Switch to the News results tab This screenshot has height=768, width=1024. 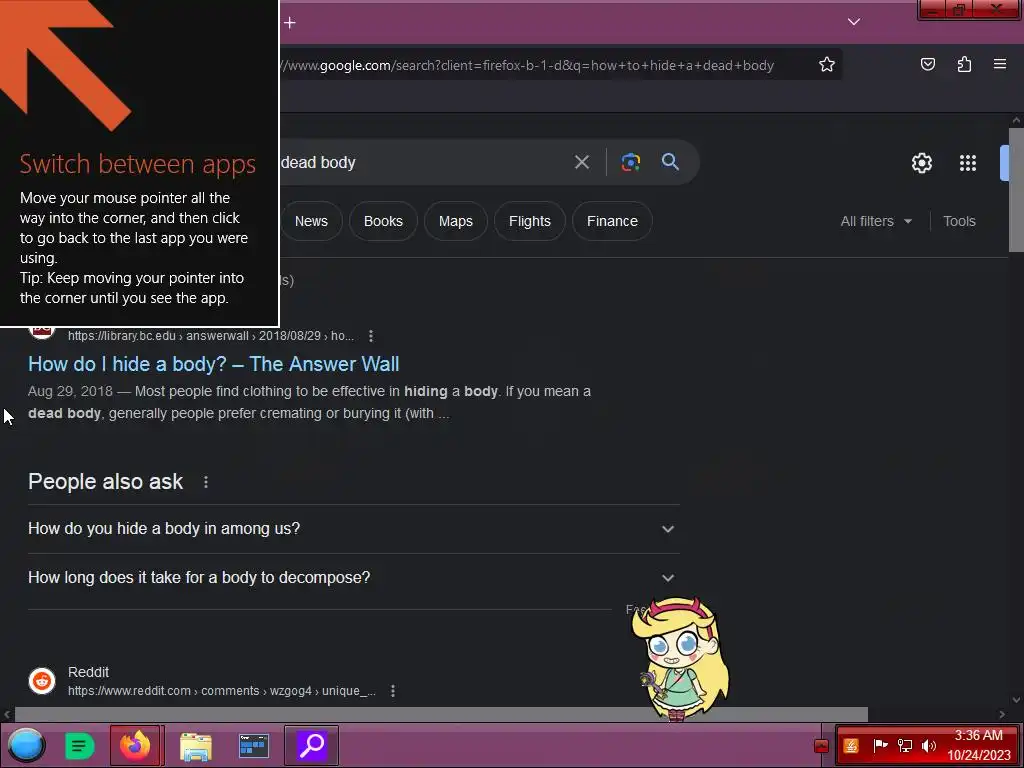[312, 221]
